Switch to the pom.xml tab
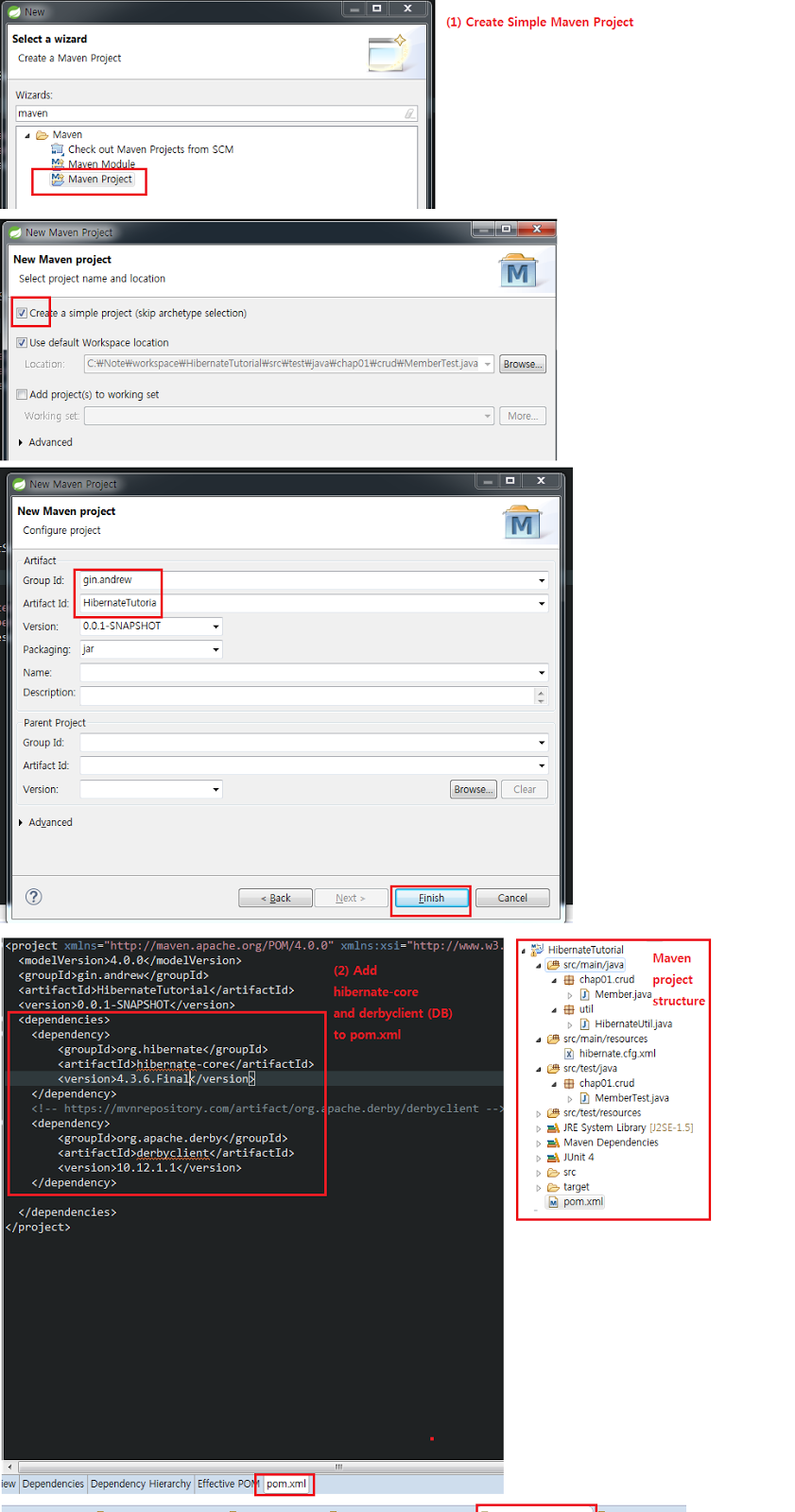Screen dimensions: 795x1512 (x=286, y=1484)
